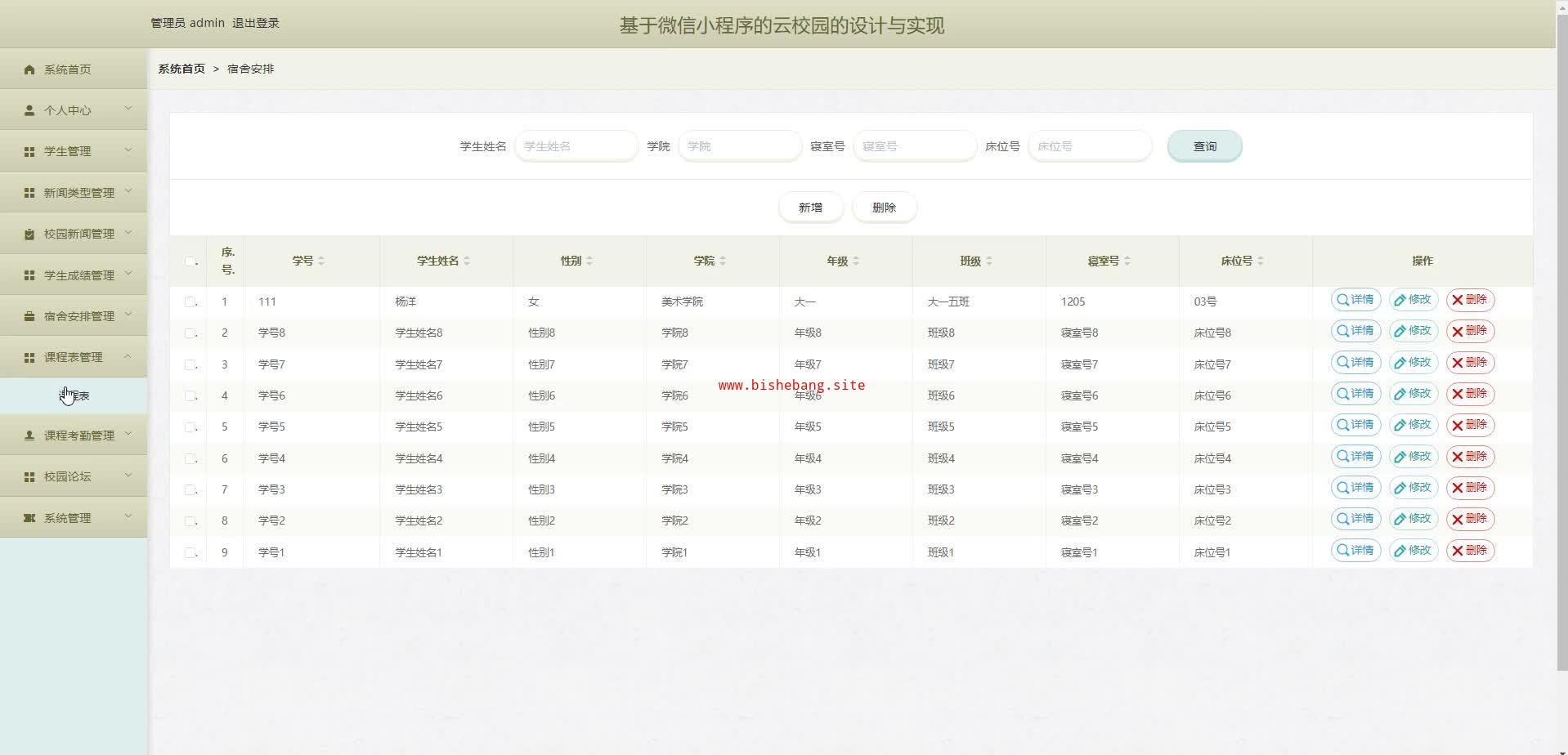Tick the checkbox for row 1 杨洋
The image size is (1568, 755).
pos(190,302)
